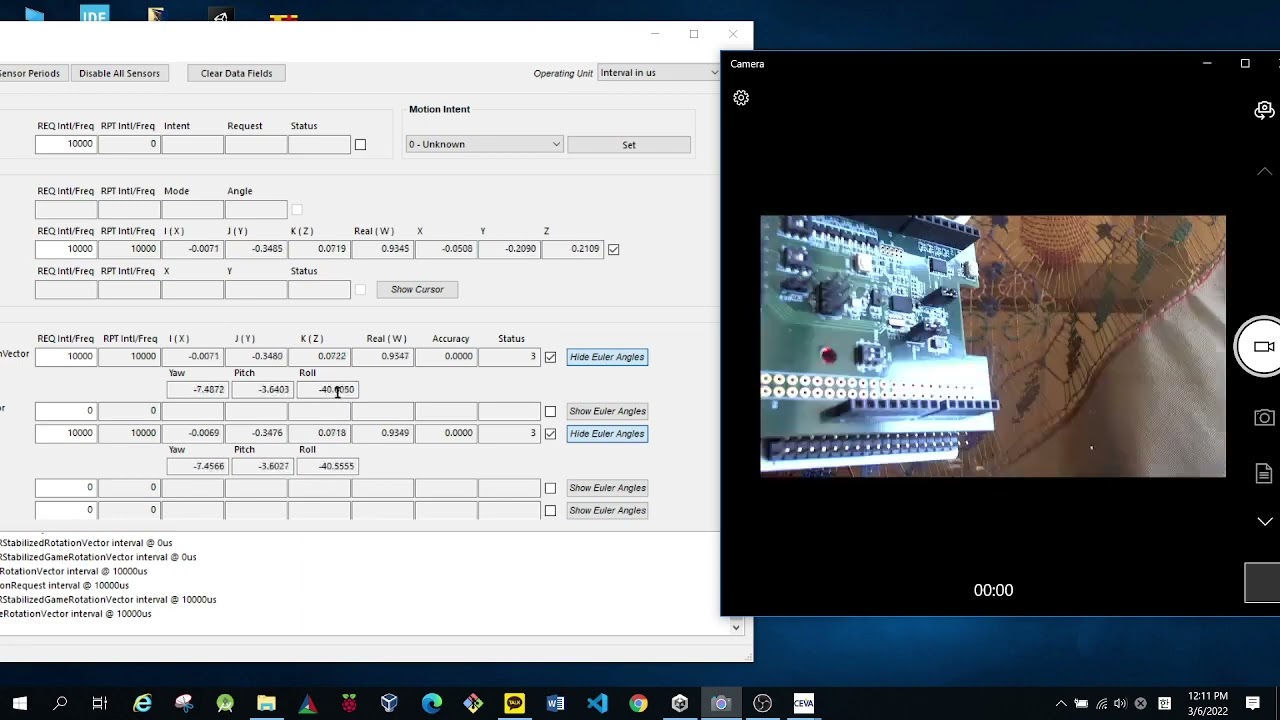Click log line 'StabilizedGameRotationVector interval @ 0us'
Image resolution: width=1280 pixels, height=720 pixels.
coord(99,557)
